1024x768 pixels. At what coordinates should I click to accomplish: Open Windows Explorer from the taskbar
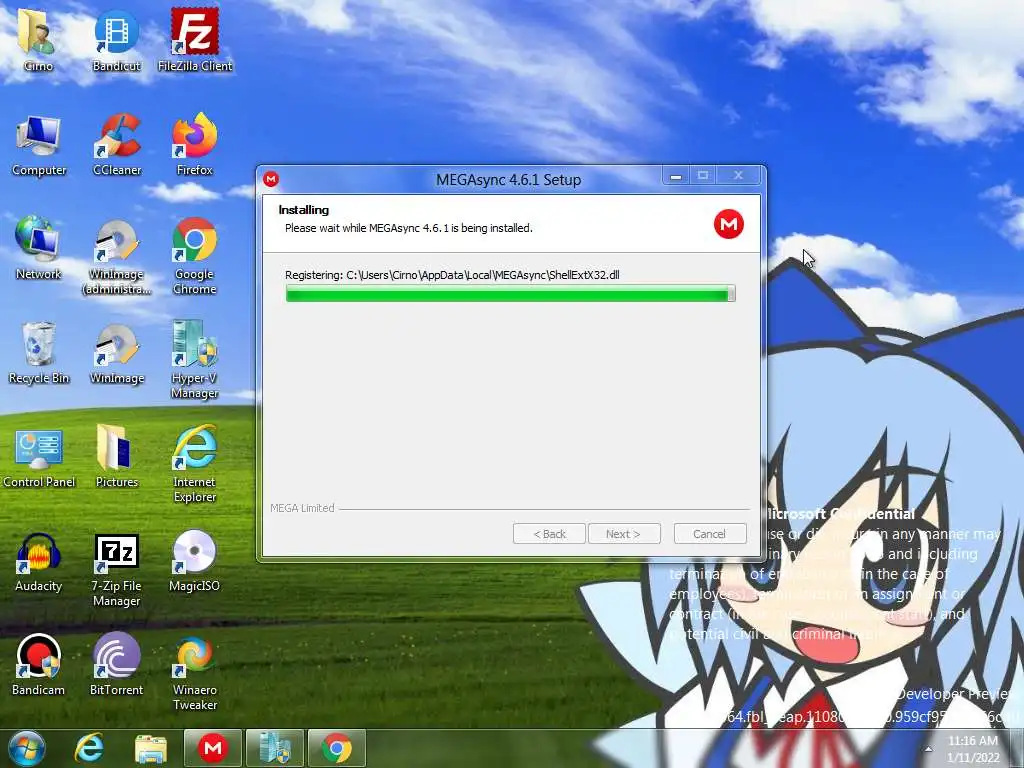click(x=151, y=748)
